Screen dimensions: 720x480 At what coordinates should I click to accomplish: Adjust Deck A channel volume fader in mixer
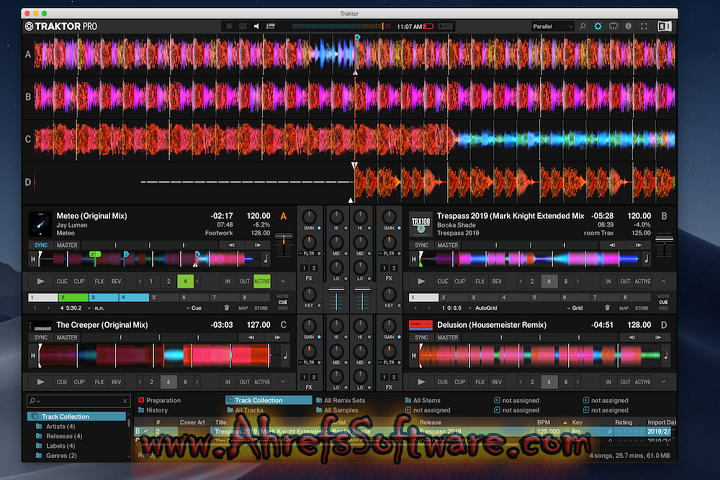337,299
